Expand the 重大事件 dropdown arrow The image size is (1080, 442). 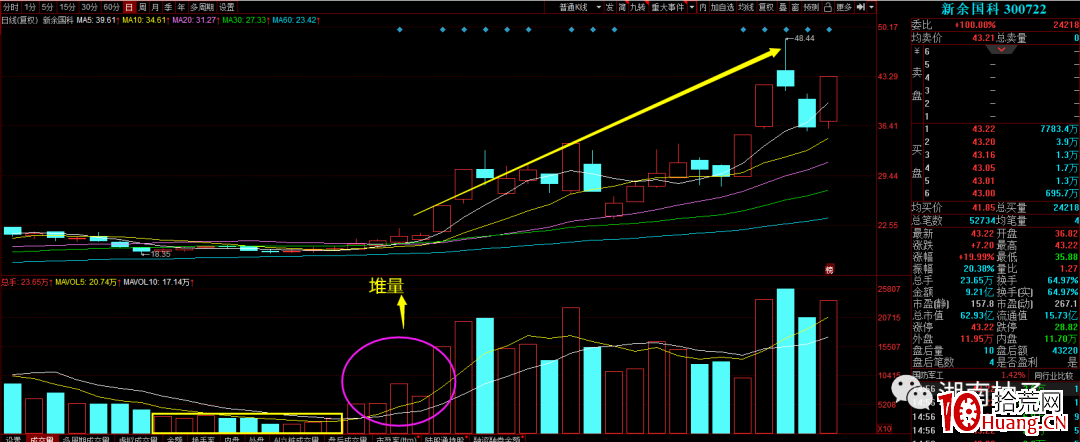click(x=692, y=8)
